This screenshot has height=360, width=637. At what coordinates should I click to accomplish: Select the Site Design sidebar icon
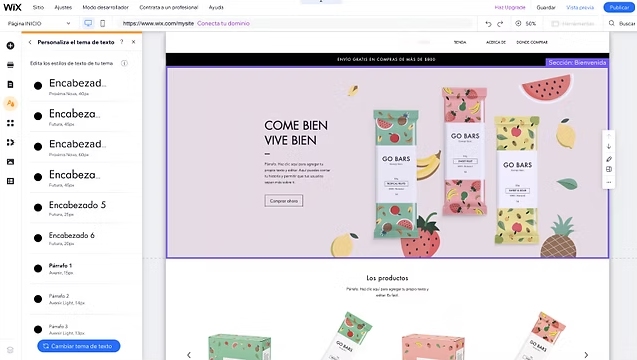[11, 104]
